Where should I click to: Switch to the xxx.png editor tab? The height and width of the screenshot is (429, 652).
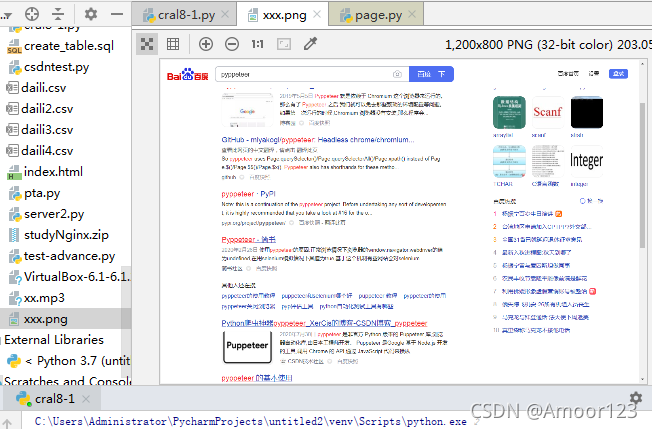click(x=284, y=15)
